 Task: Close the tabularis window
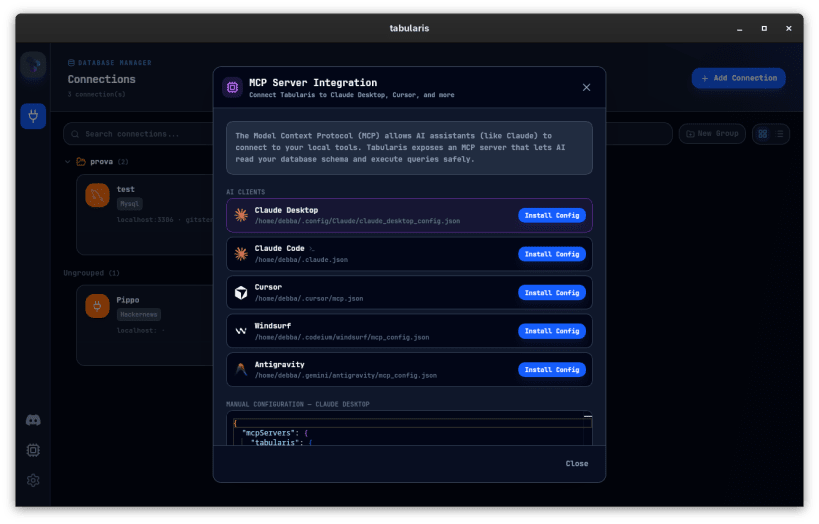tap(789, 28)
